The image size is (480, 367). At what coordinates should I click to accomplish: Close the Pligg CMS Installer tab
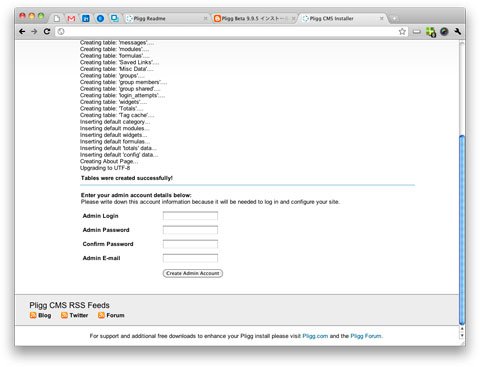[381, 19]
